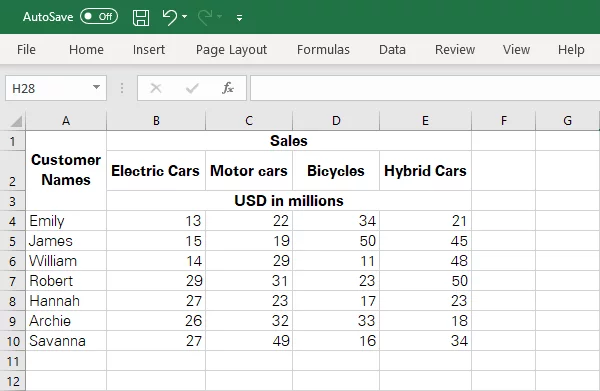Select Savanna's Hybrid Cars value 34
Viewport: 600px width, 391px height.
coord(425,340)
